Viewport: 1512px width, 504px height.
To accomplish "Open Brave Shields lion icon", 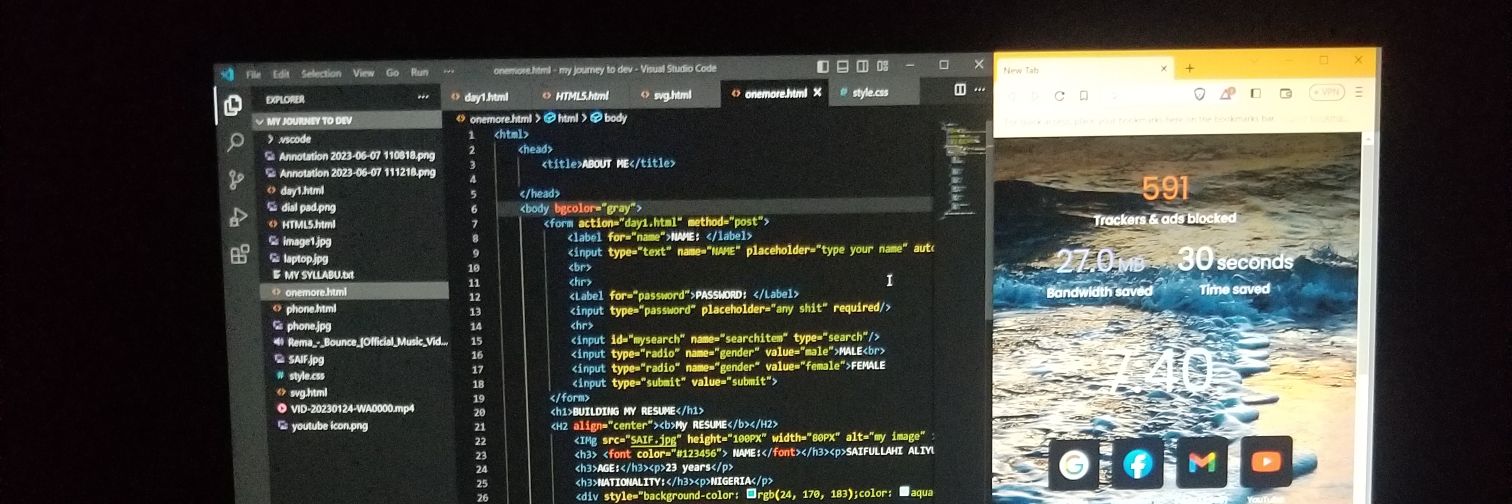I will [1200, 94].
